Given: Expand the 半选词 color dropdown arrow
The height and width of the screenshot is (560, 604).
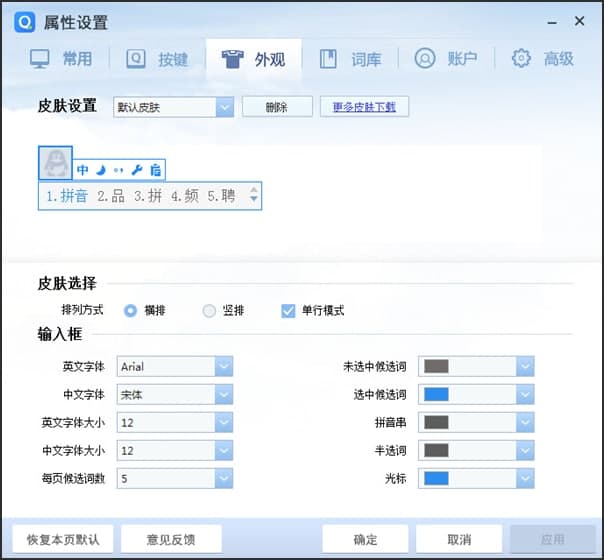Looking at the screenshot, I should tap(525, 451).
